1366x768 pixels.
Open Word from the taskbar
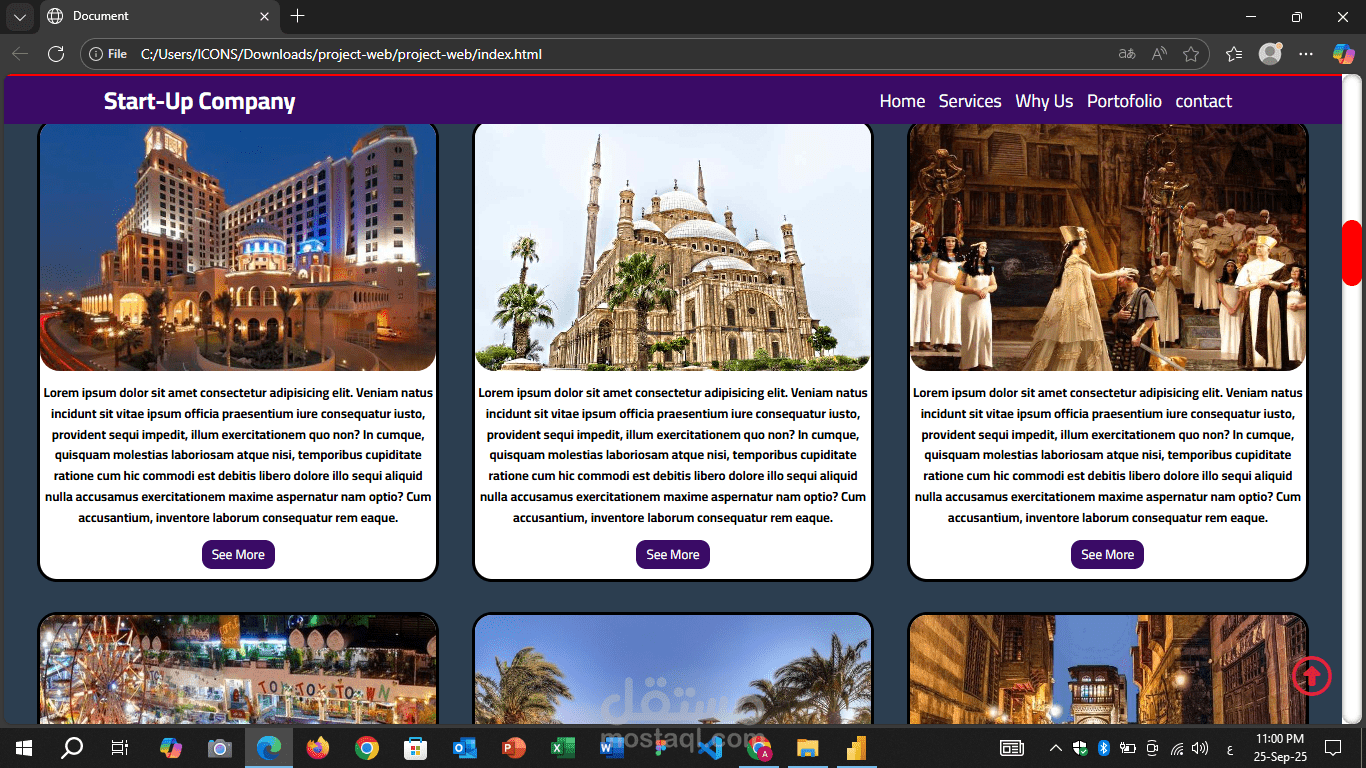pos(612,747)
